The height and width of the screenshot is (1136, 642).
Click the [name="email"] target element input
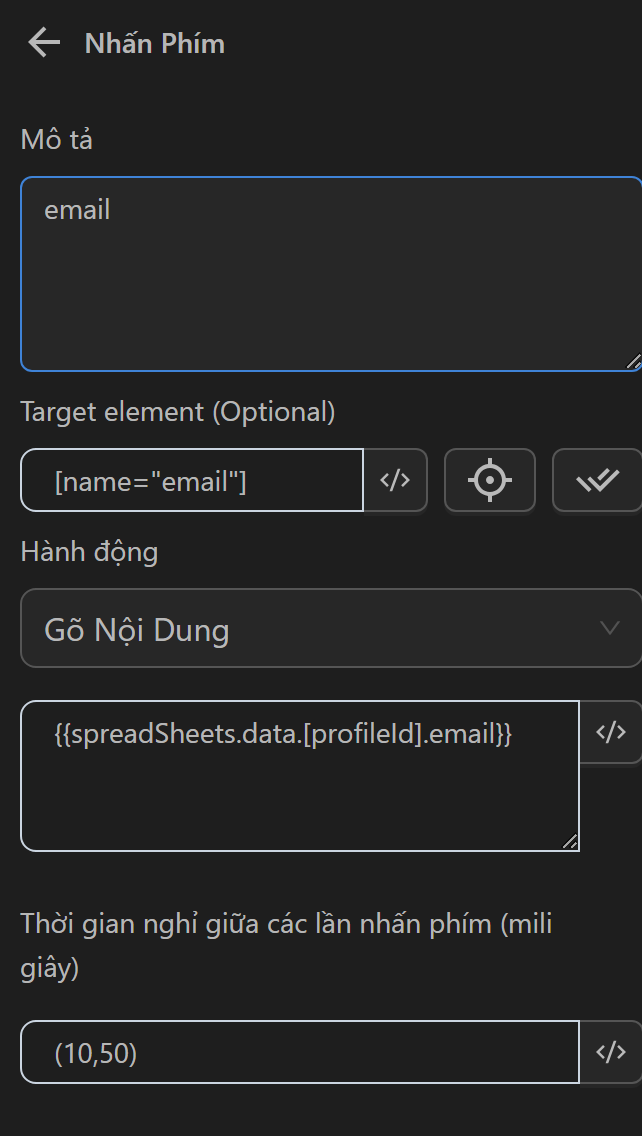(x=192, y=481)
